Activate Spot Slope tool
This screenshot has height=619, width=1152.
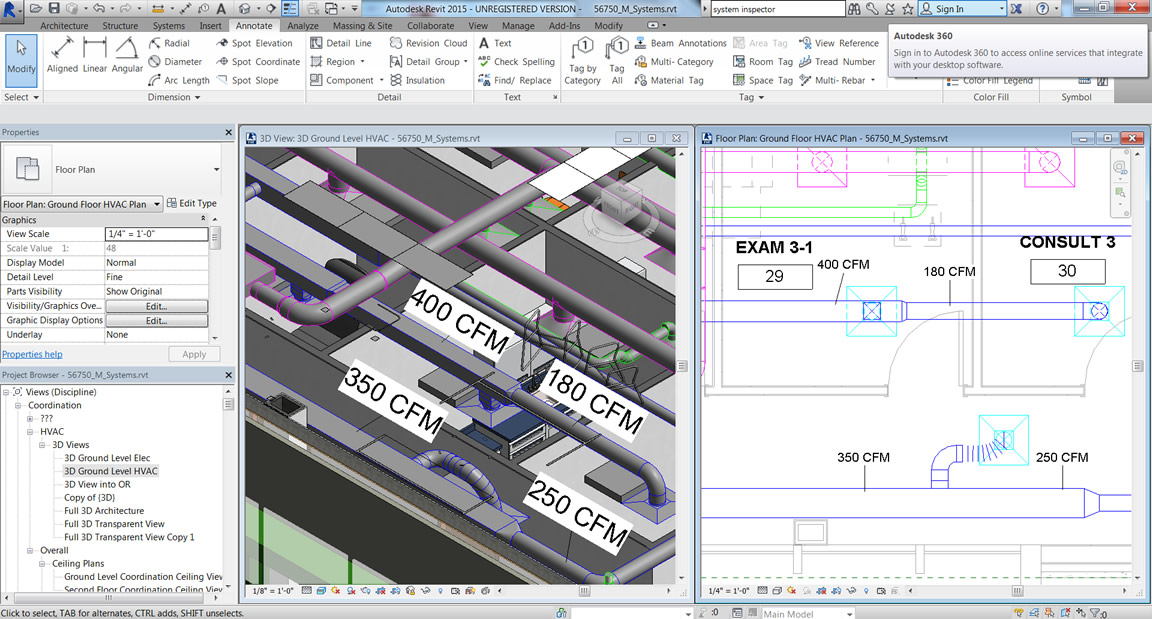(247, 80)
